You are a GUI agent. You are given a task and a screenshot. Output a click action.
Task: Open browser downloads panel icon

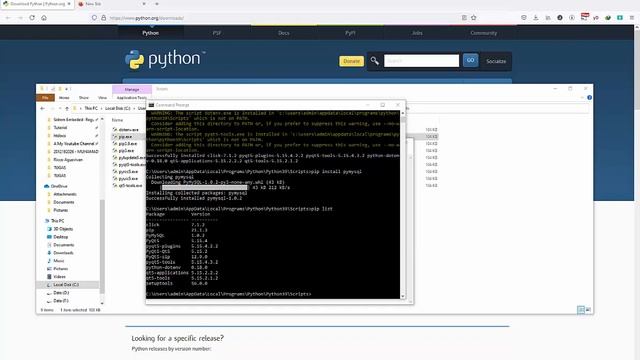536,18
